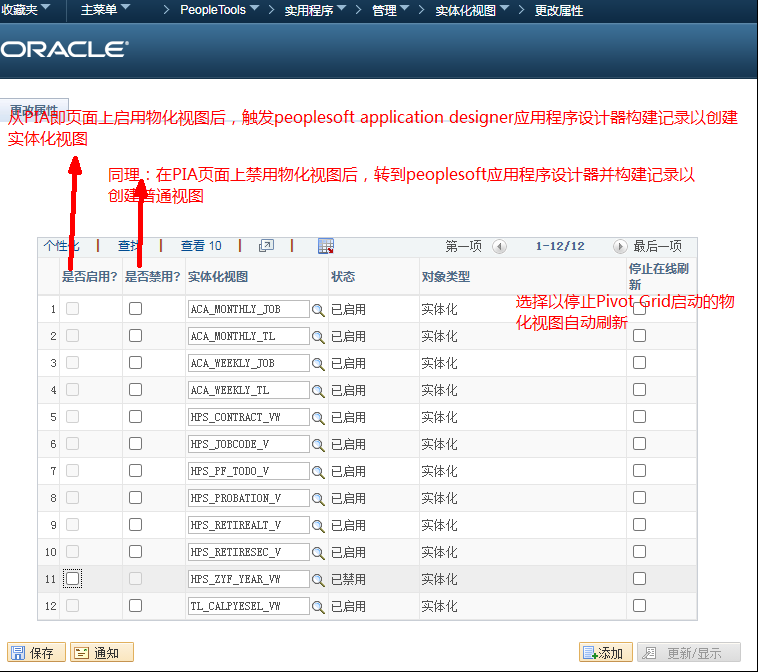Select the 已禁用 status cell

[x=348, y=579]
